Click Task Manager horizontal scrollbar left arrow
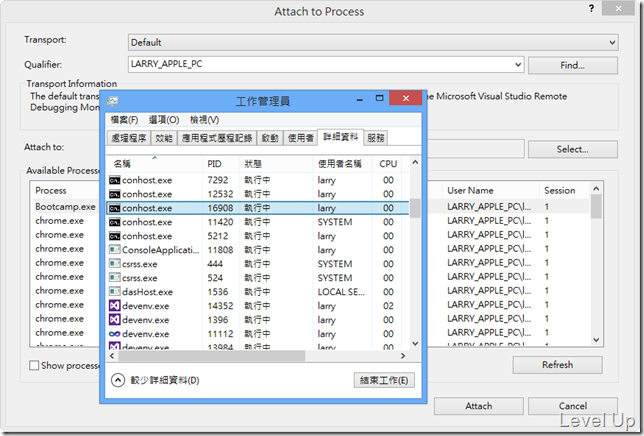 [x=112, y=356]
